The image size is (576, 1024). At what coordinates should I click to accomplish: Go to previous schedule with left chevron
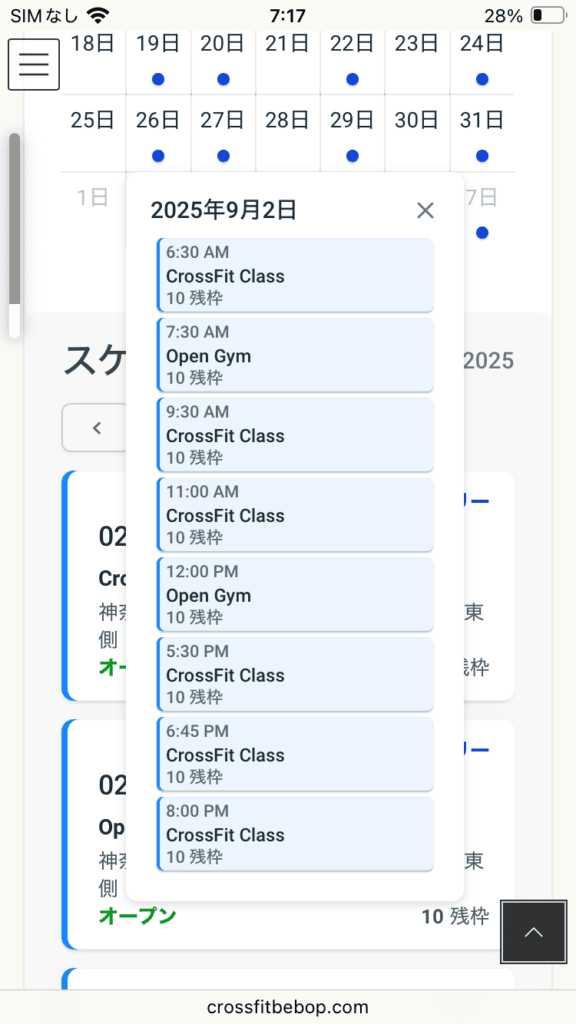point(96,428)
